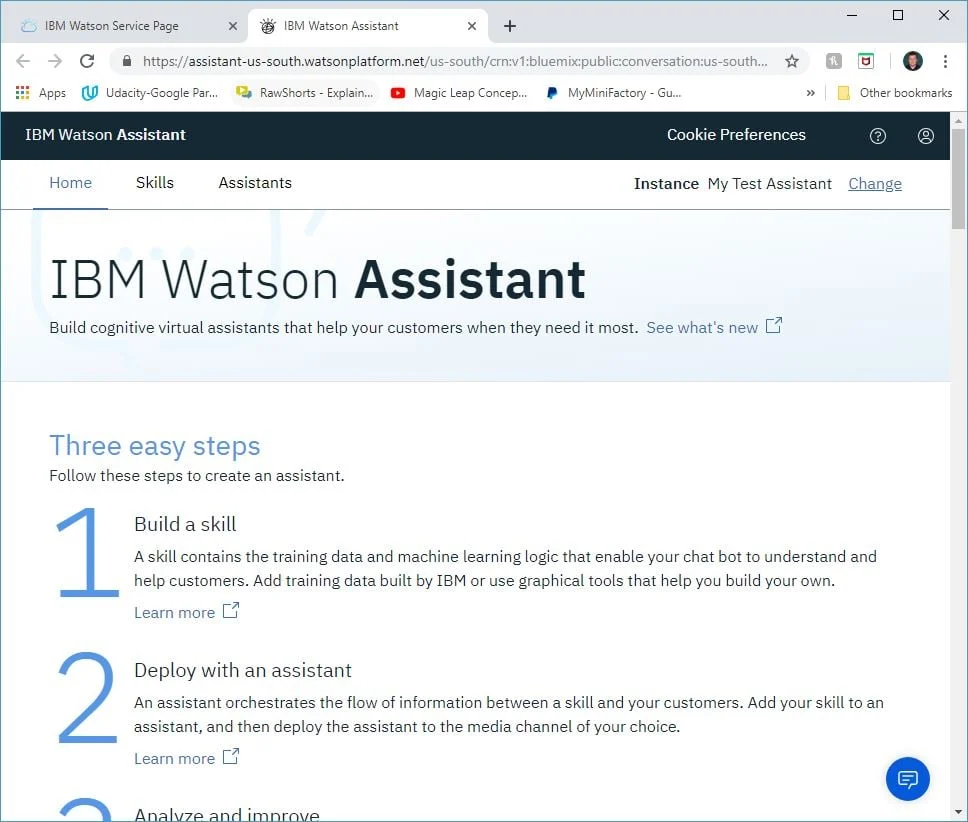Go back with browser back arrow
This screenshot has width=968, height=822.
23,60
